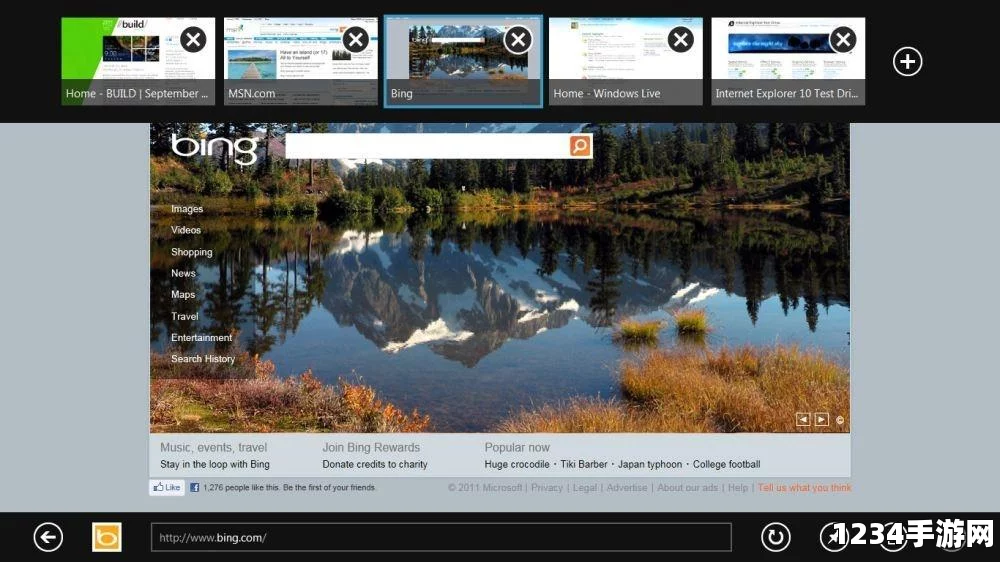Screen dimensions: 1000x562
Task: Open the Privacy footer link
Action: [547, 487]
